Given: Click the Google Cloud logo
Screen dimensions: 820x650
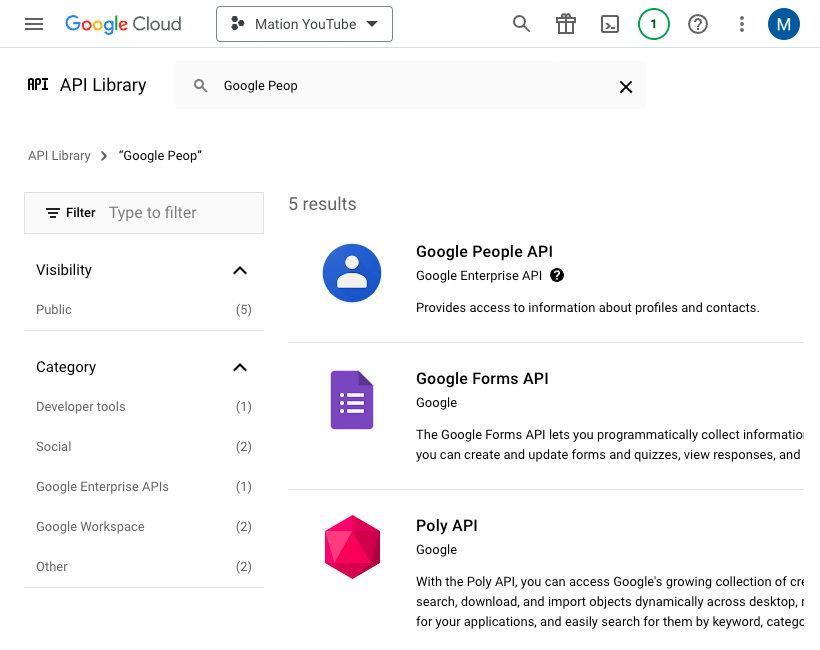Looking at the screenshot, I should [123, 24].
